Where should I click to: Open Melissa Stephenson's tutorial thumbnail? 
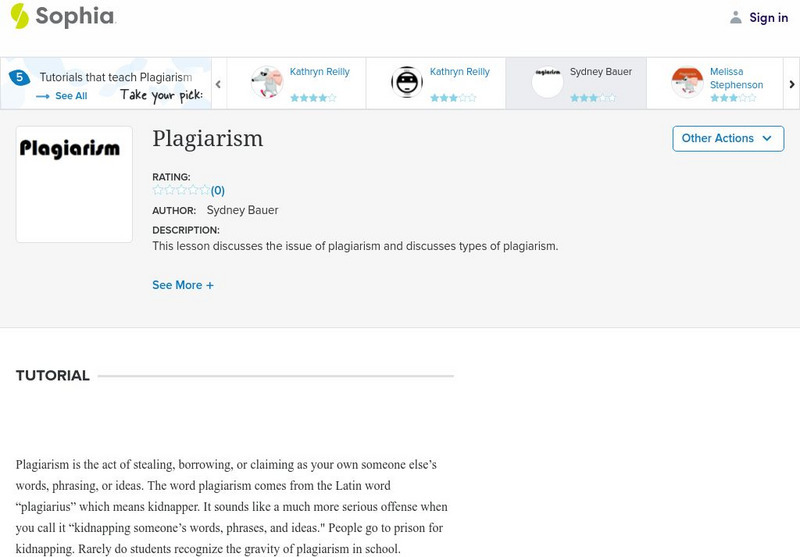[x=687, y=82]
